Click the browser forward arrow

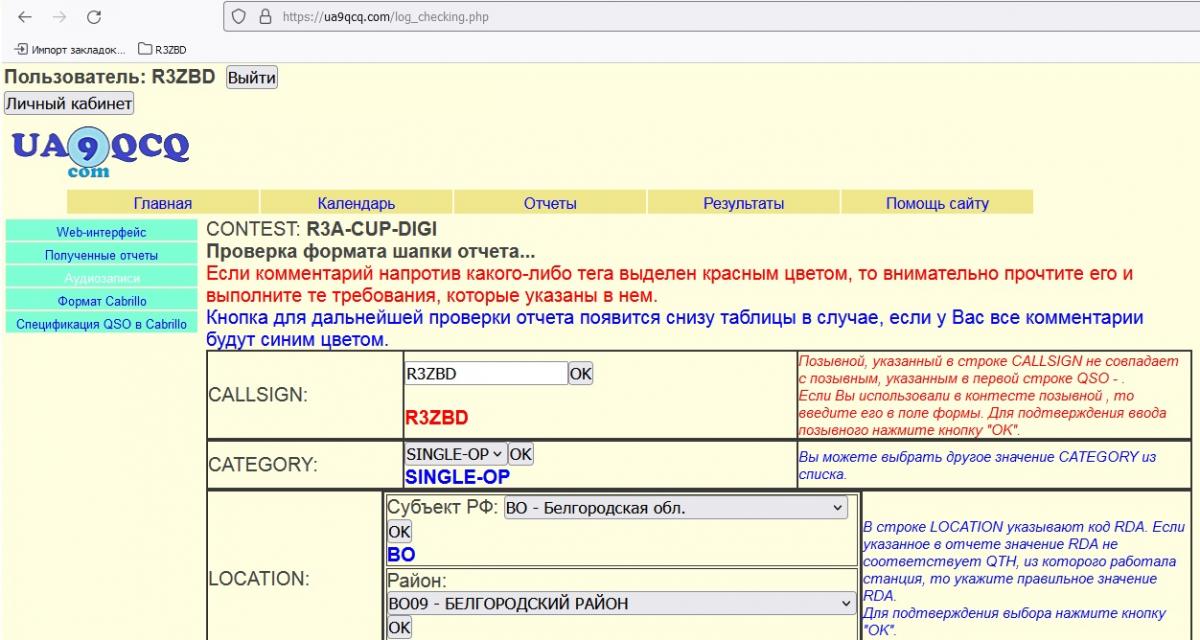pyautogui.click(x=59, y=17)
